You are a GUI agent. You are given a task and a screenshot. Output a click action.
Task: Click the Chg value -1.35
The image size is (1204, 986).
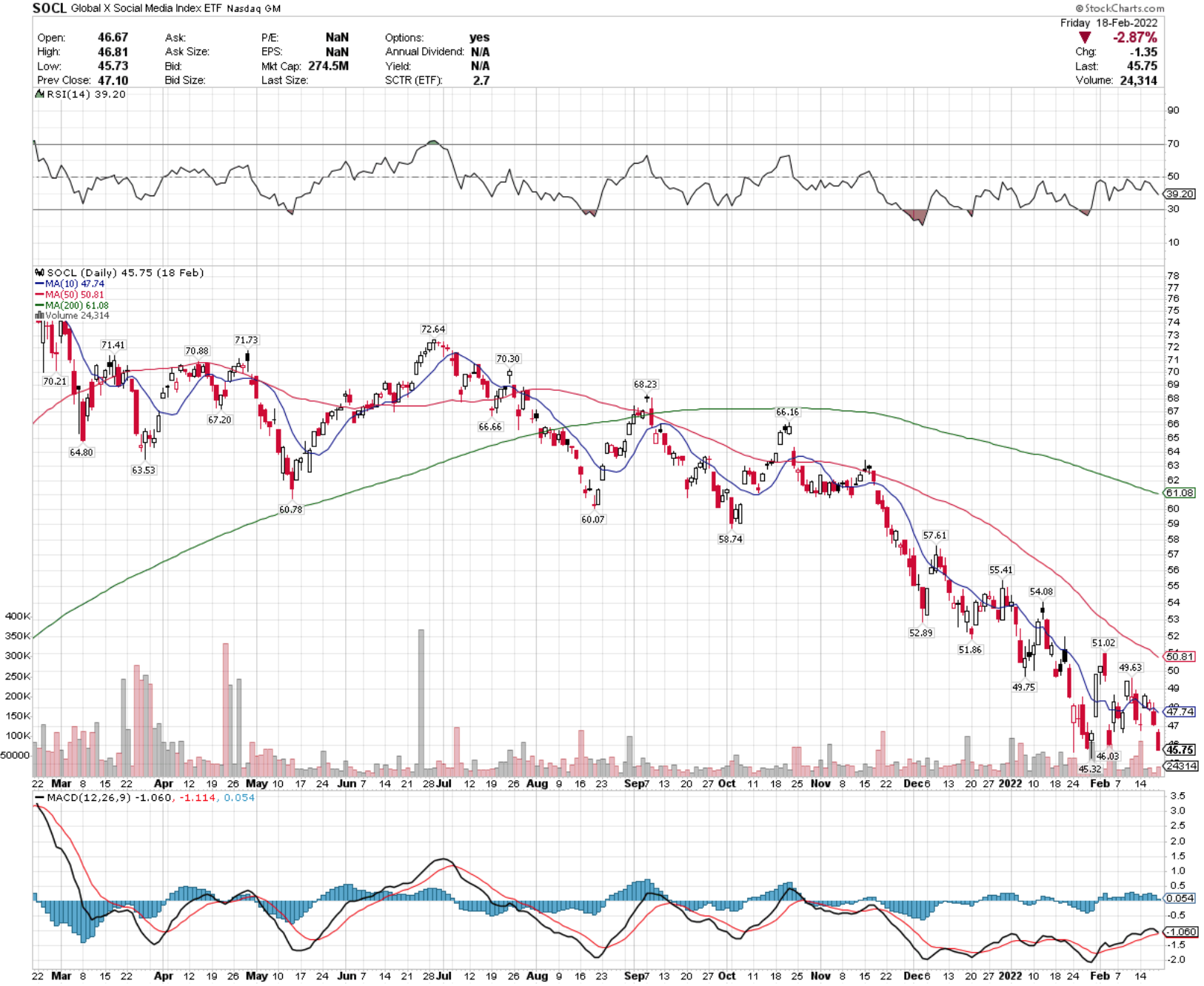point(1143,52)
